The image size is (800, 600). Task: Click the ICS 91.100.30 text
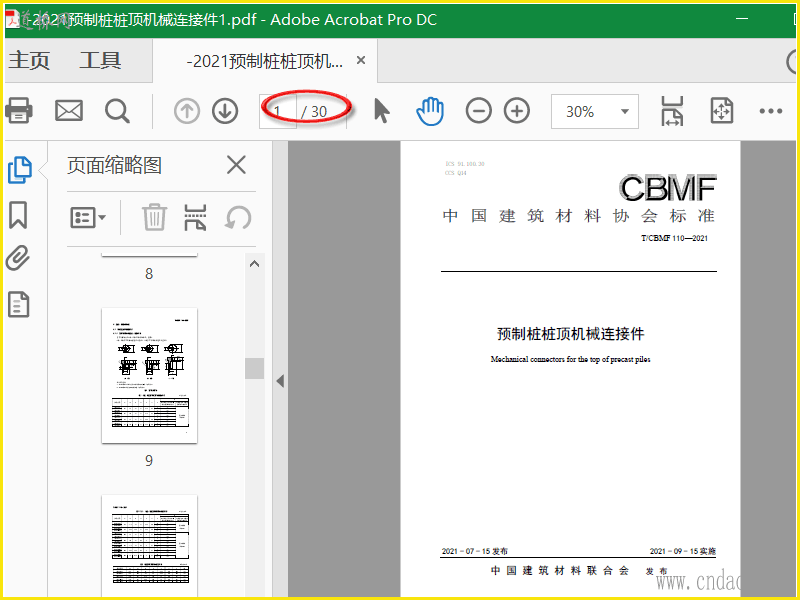[x=465, y=164]
